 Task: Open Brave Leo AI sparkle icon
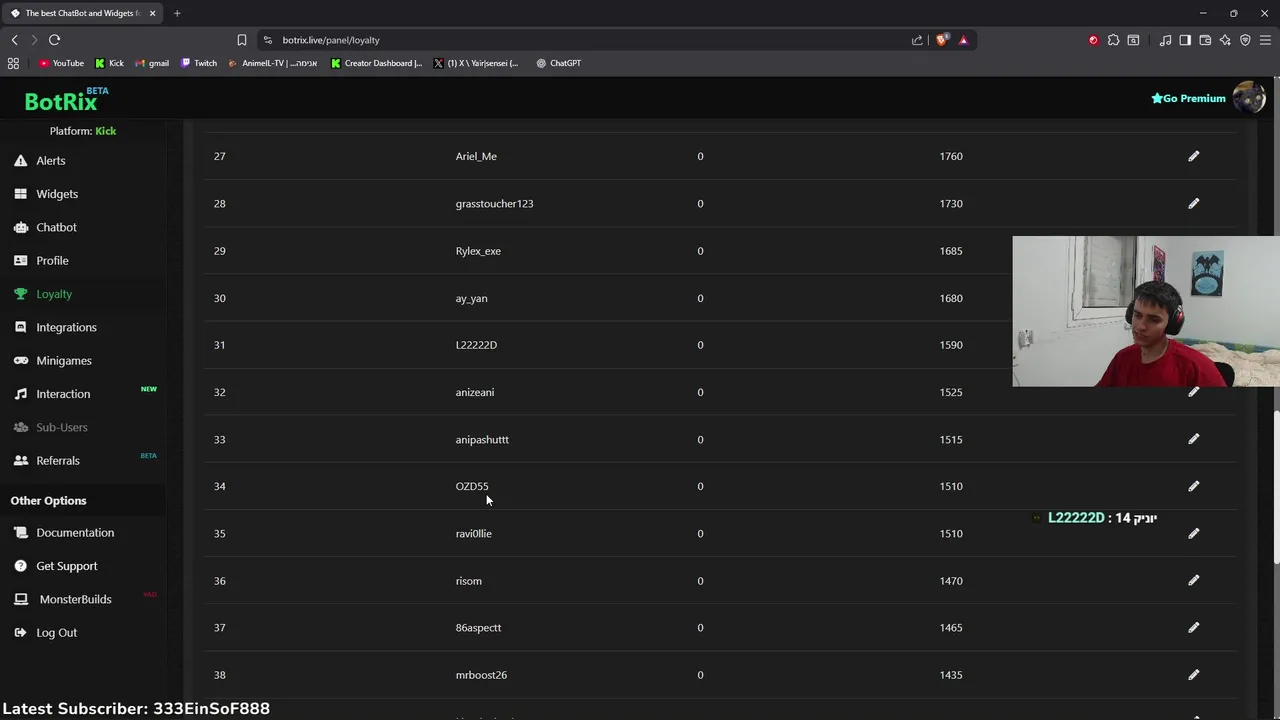(1225, 40)
